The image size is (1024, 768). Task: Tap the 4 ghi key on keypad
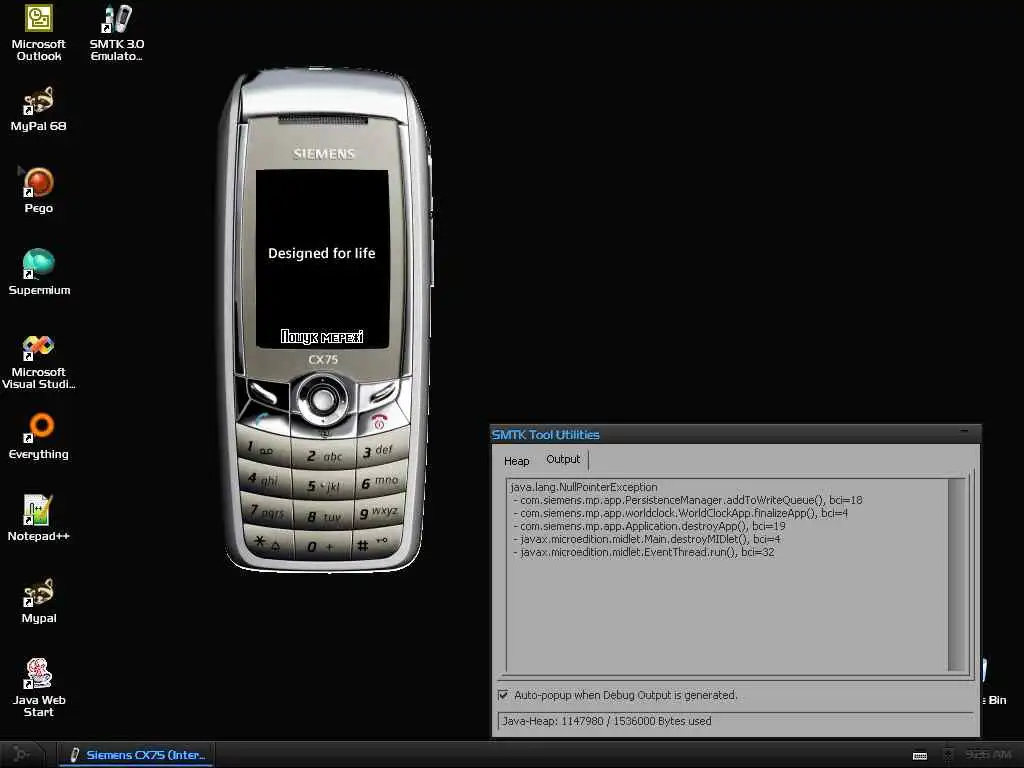(265, 479)
